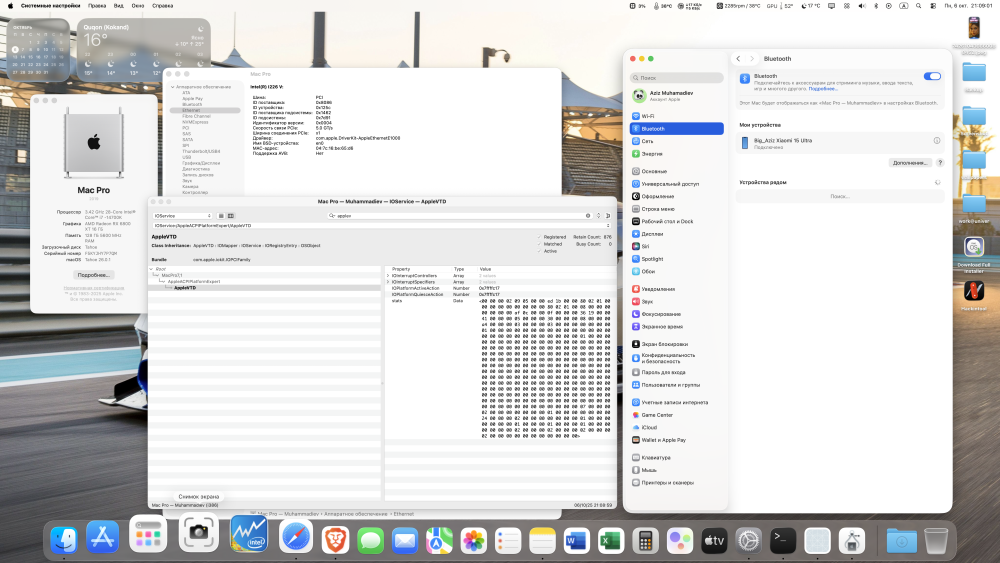Open Intel Power Gadget from Dock
1000x563 pixels.
click(249, 534)
